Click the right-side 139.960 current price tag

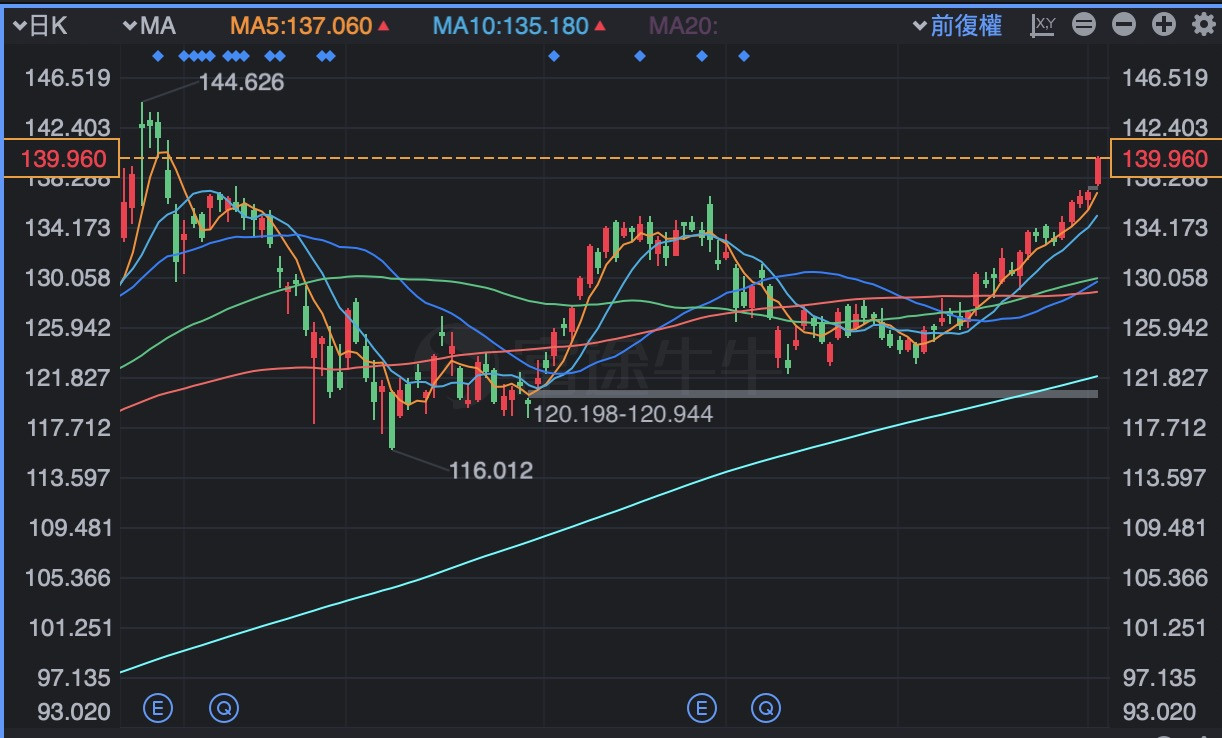pyautogui.click(x=1165, y=159)
